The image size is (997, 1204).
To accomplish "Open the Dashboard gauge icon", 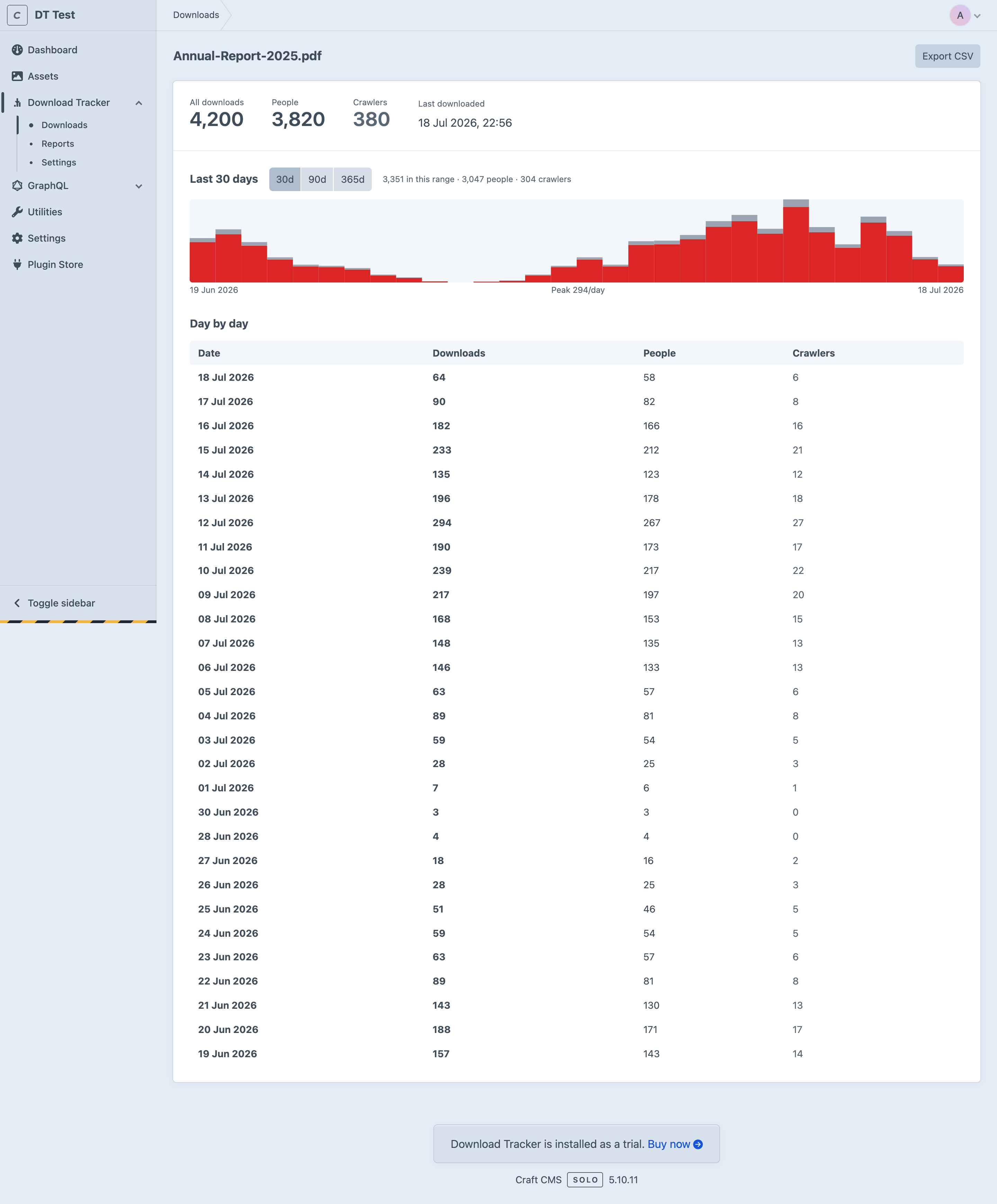I will pyautogui.click(x=17, y=50).
